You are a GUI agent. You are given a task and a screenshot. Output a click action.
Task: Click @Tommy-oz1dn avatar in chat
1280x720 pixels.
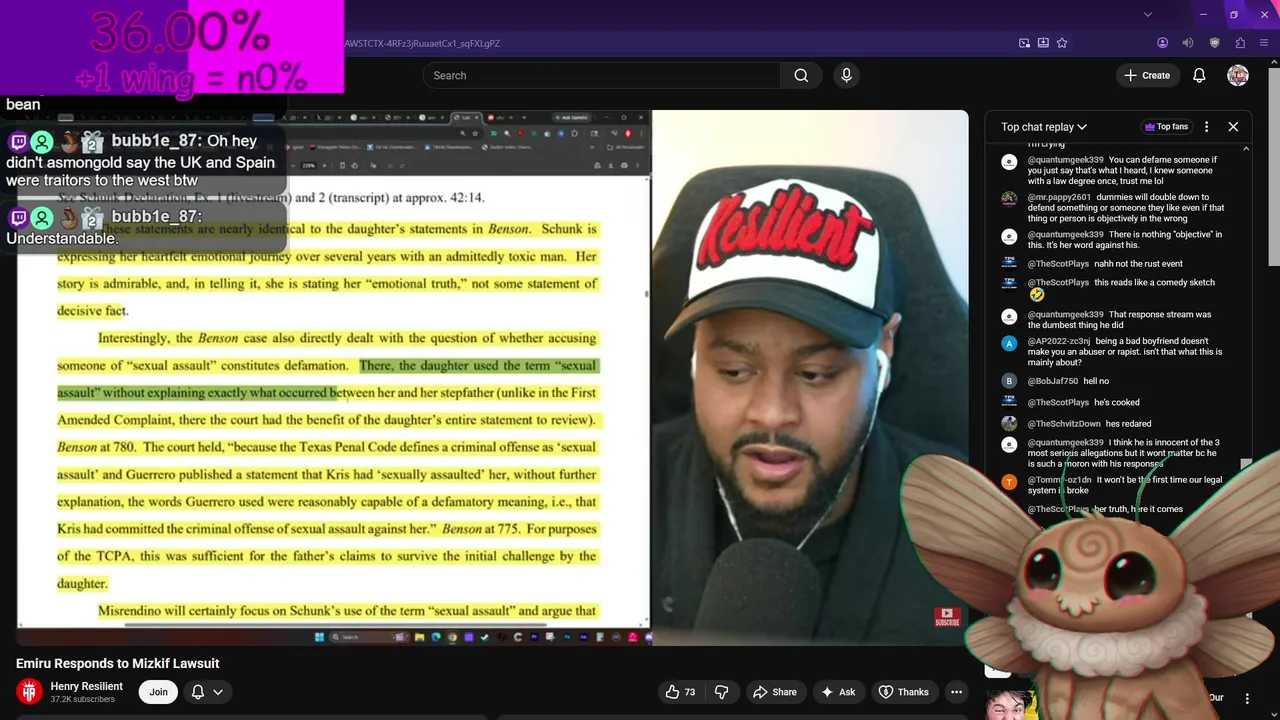coord(1009,481)
